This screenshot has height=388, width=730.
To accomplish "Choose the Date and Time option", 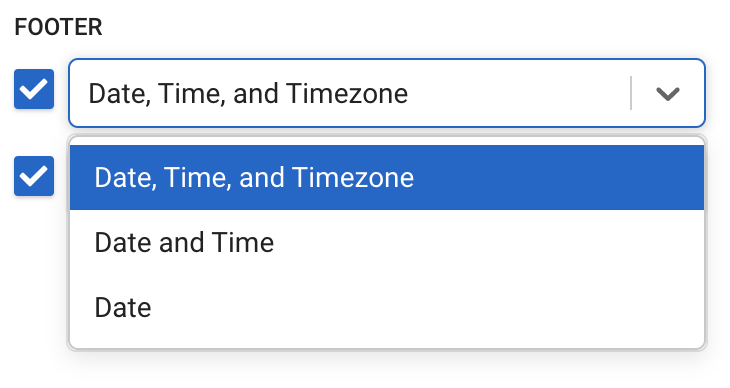I will [387, 242].
